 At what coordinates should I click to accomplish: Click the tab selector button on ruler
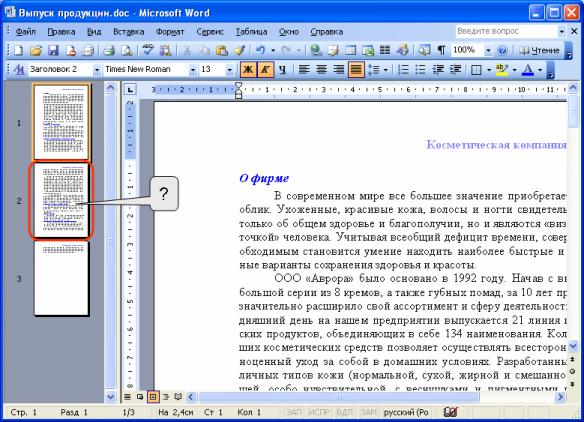click(x=130, y=90)
